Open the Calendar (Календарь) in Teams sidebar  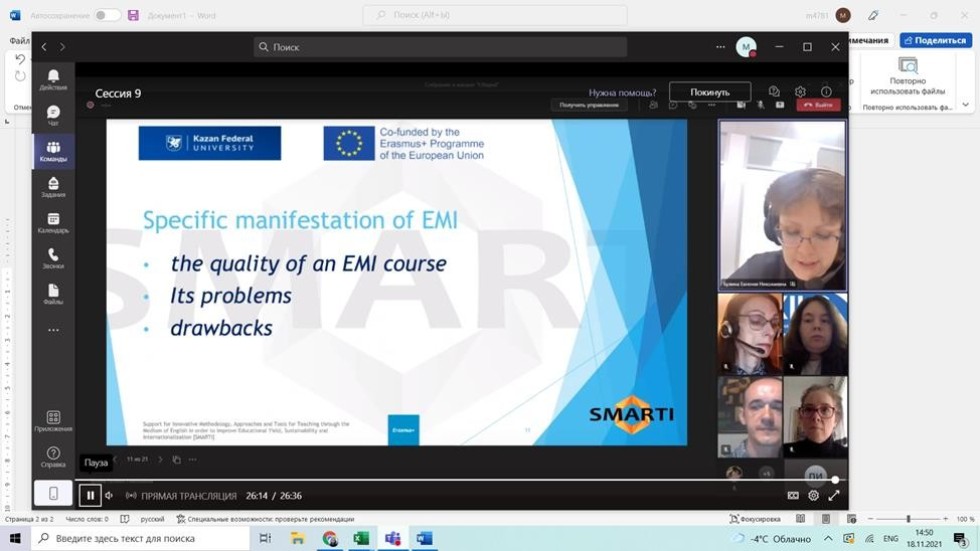pos(53,223)
